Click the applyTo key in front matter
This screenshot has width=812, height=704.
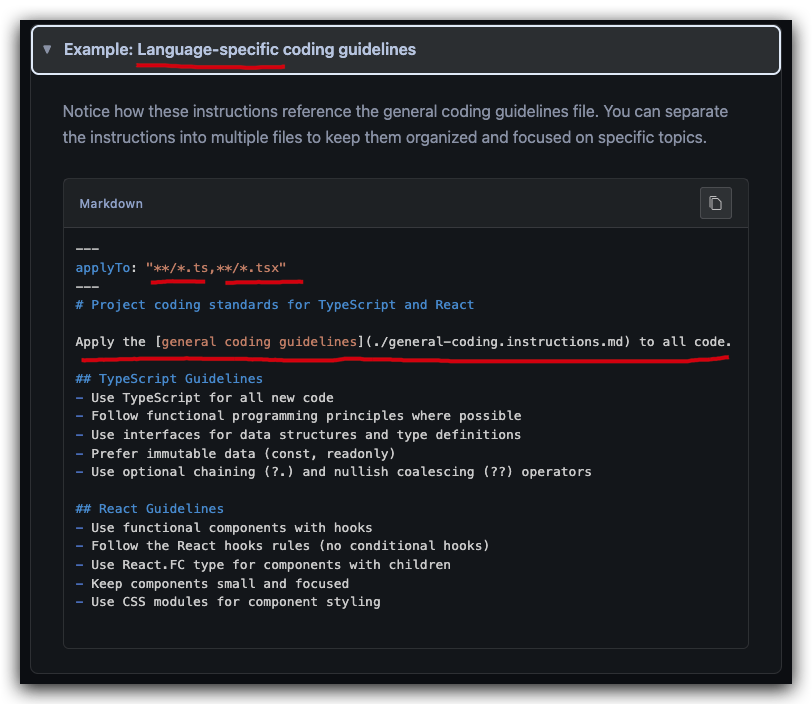click(x=103, y=267)
